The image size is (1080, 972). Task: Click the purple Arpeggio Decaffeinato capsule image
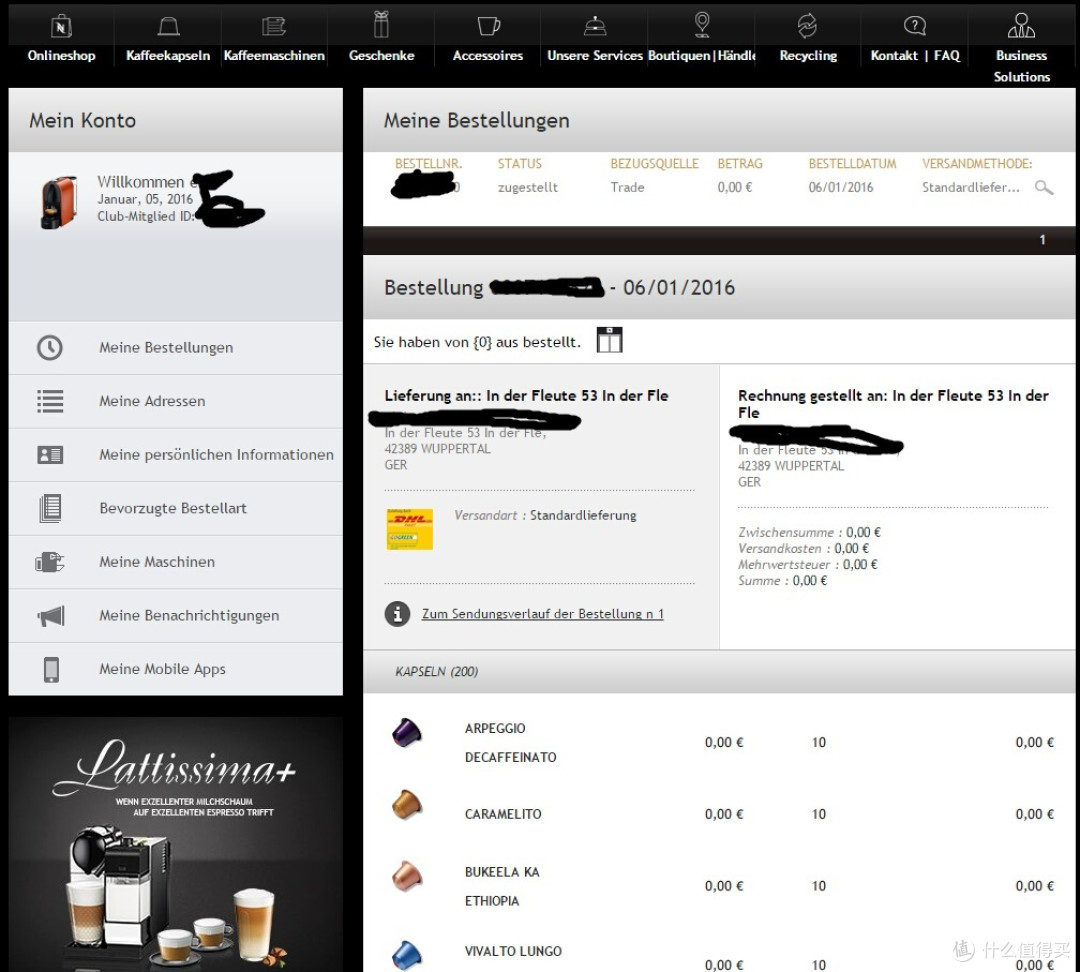coord(407,732)
